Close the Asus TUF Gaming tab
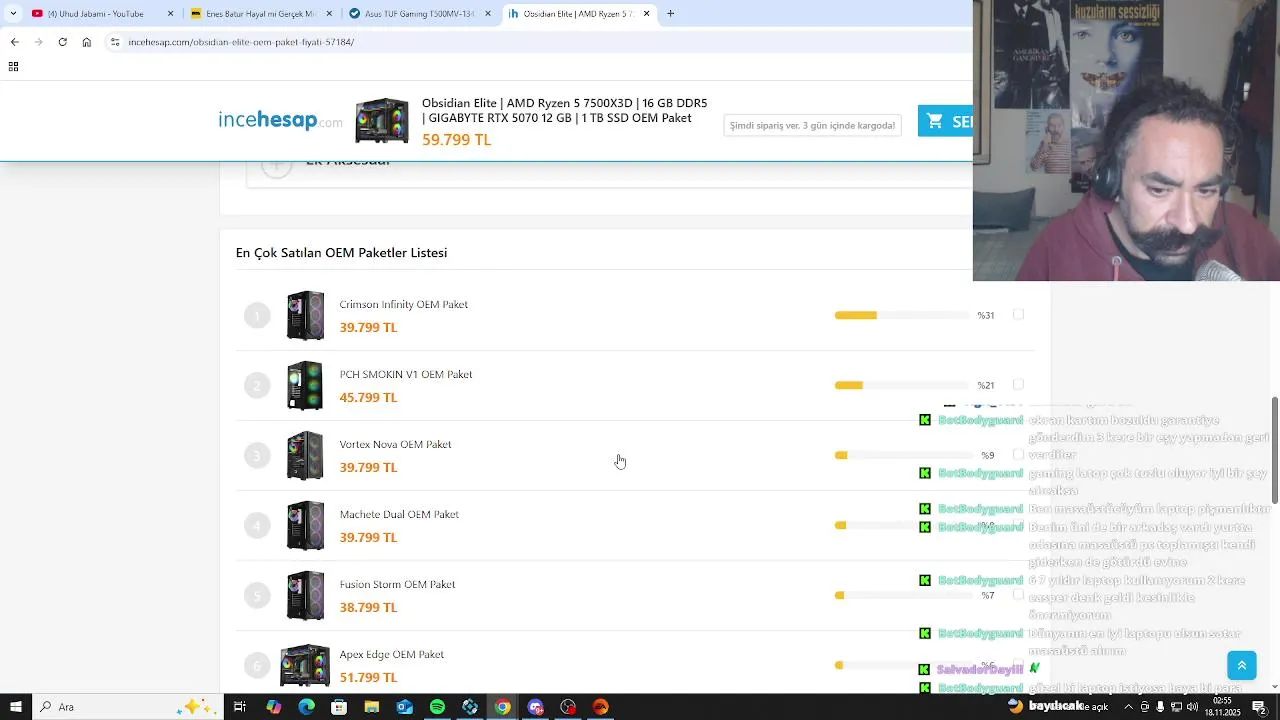This screenshot has width=1280, height=720. pyautogui.click(x=488, y=14)
